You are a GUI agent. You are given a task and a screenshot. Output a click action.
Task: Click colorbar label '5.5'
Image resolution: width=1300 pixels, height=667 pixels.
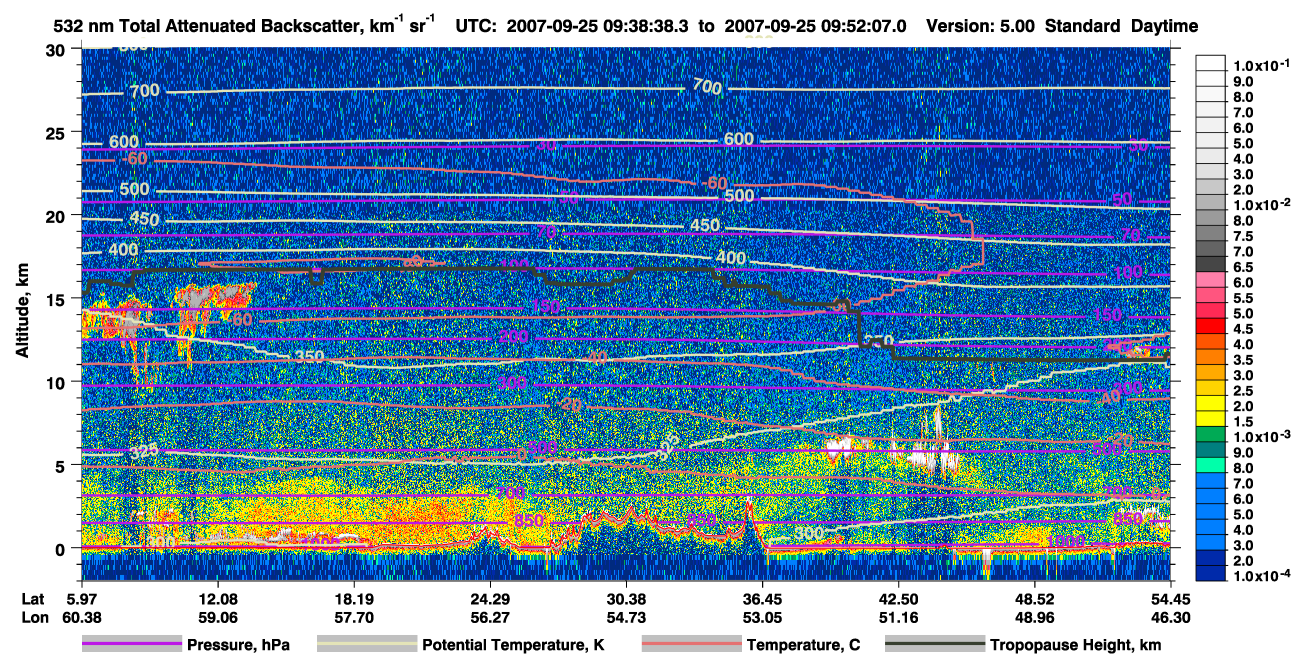(x=1242, y=299)
